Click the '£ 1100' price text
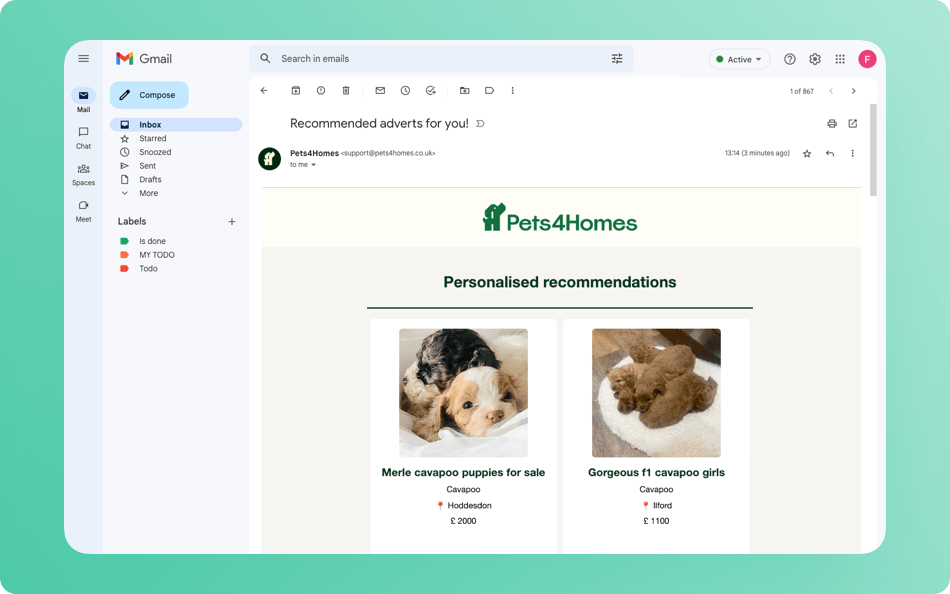This screenshot has width=950, height=594. pyautogui.click(x=656, y=521)
